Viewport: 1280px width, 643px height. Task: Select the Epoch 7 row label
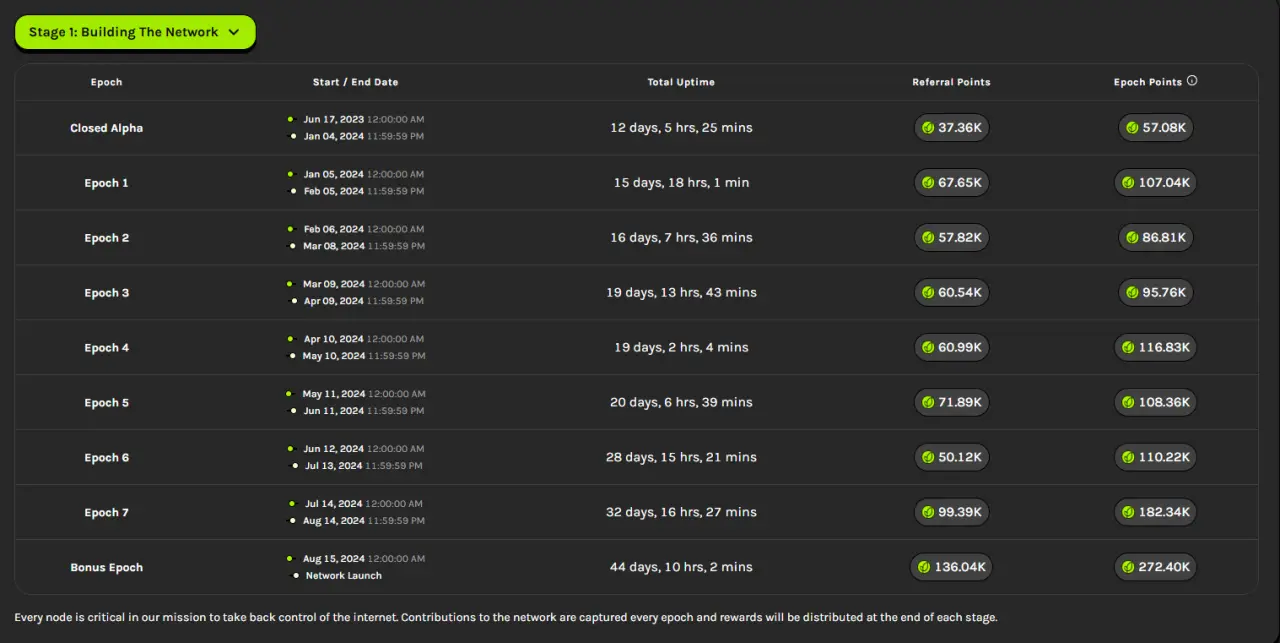pyautogui.click(x=106, y=513)
